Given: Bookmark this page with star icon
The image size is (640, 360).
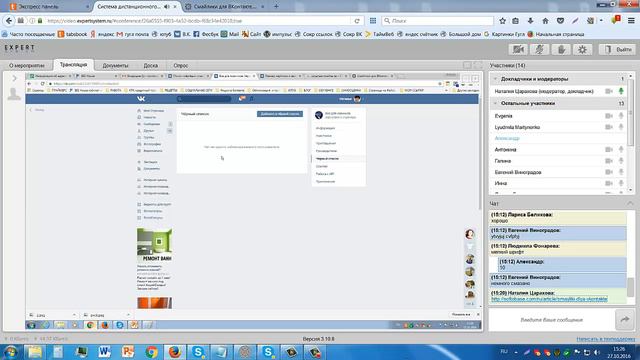Looking at the screenshot, I should [502, 20].
